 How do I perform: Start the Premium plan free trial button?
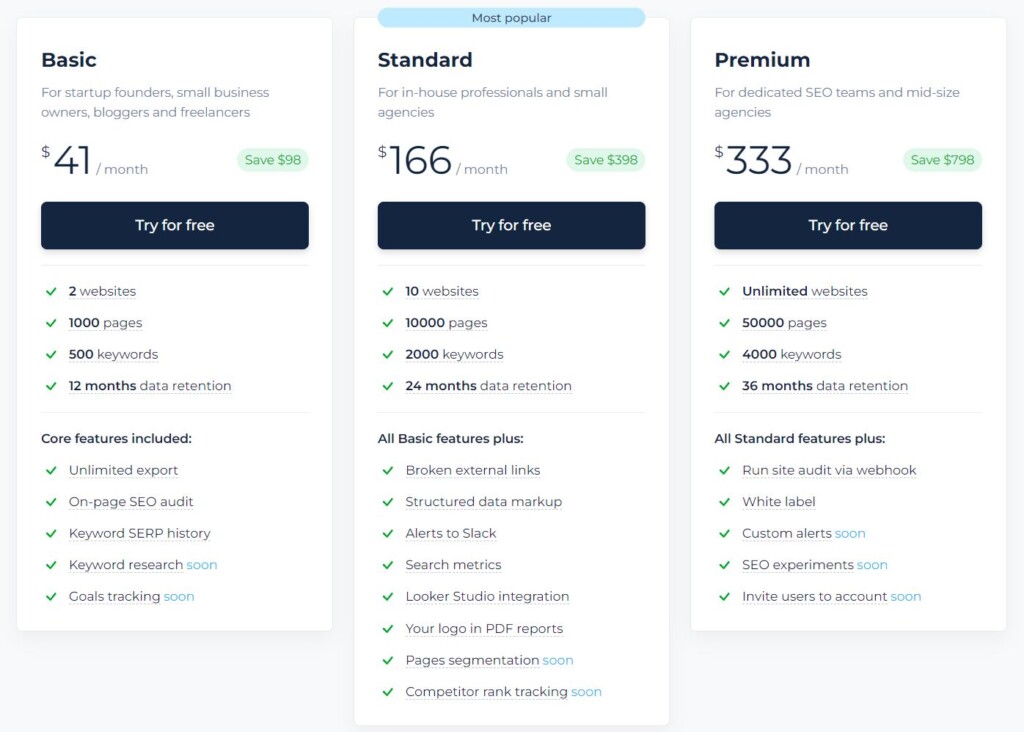coord(847,225)
